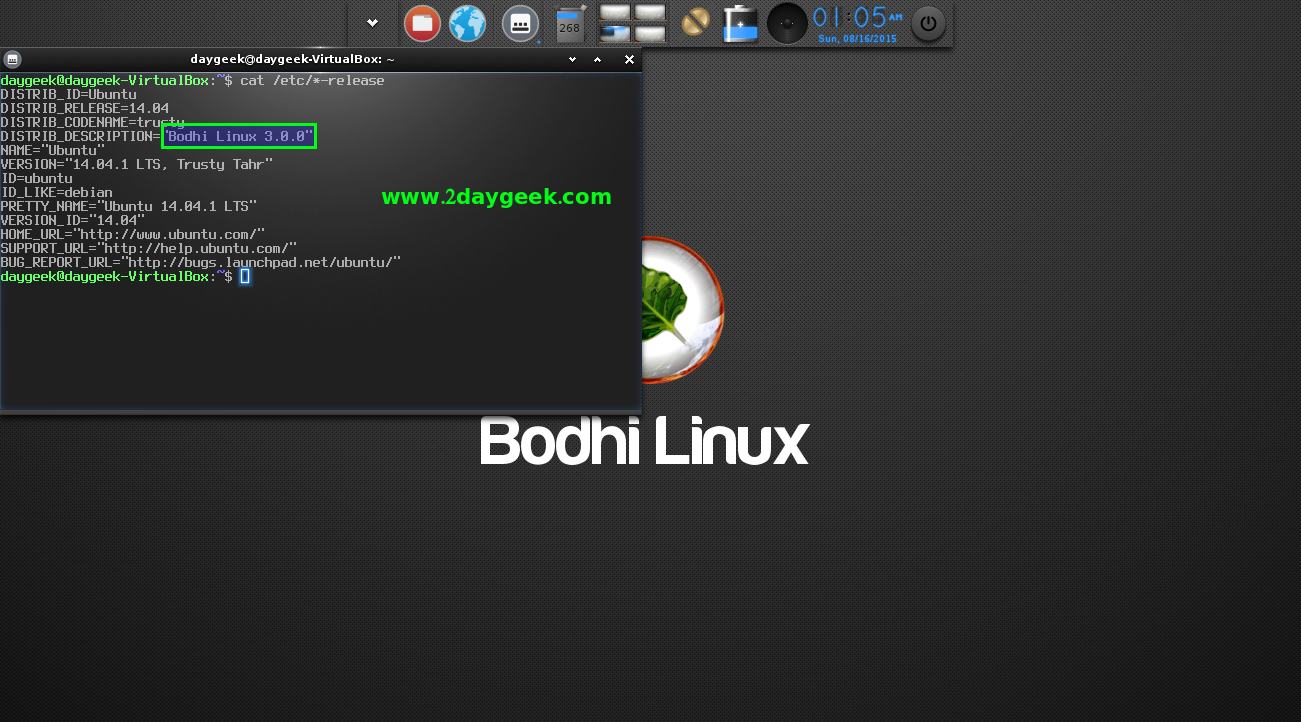Open the red file manager launcher

point(422,23)
